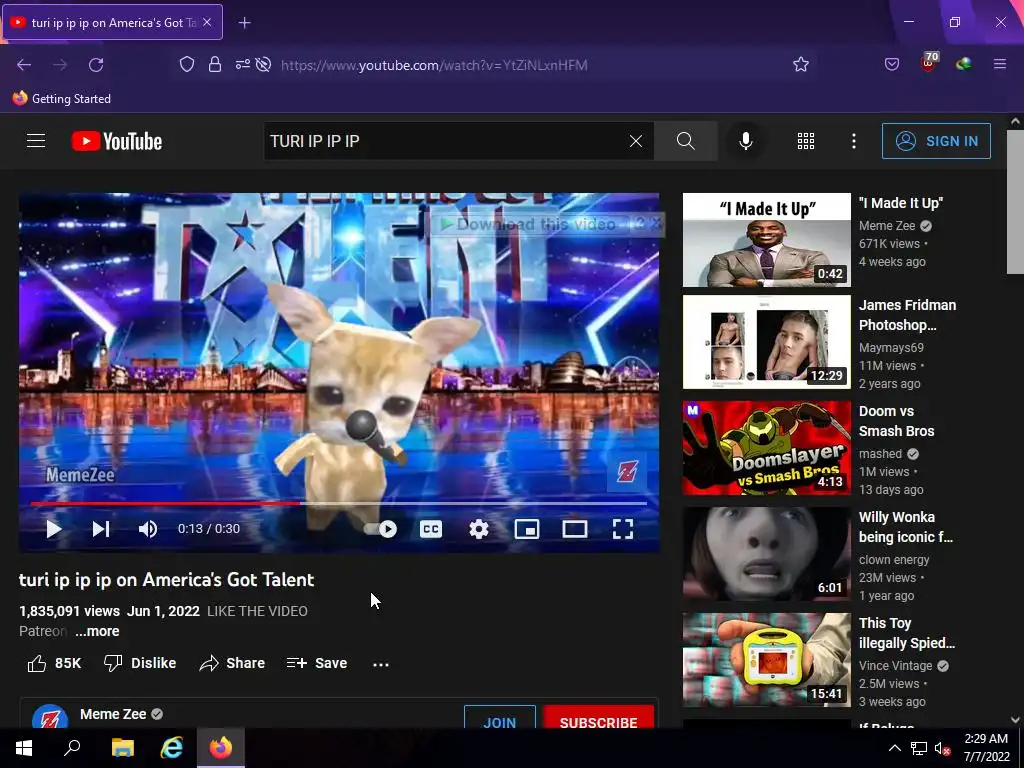Open the Doom vs Smash Bros thumbnail

pyautogui.click(x=767, y=448)
